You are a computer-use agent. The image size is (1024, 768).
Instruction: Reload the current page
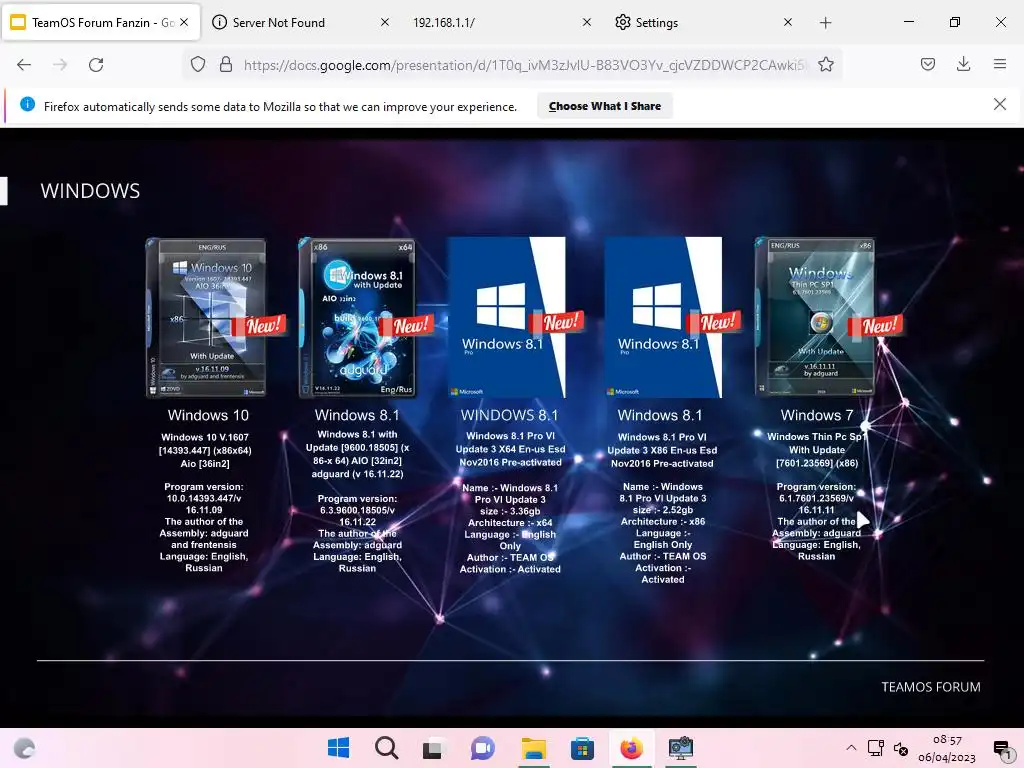click(96, 65)
